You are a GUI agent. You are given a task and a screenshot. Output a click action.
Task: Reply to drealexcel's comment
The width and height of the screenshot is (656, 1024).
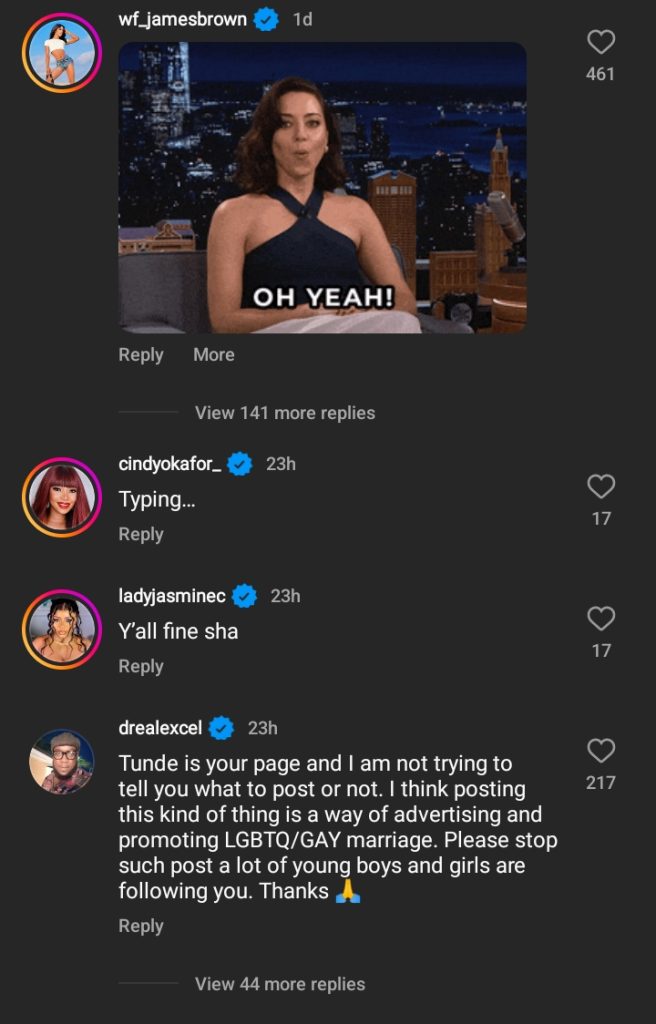(x=141, y=926)
